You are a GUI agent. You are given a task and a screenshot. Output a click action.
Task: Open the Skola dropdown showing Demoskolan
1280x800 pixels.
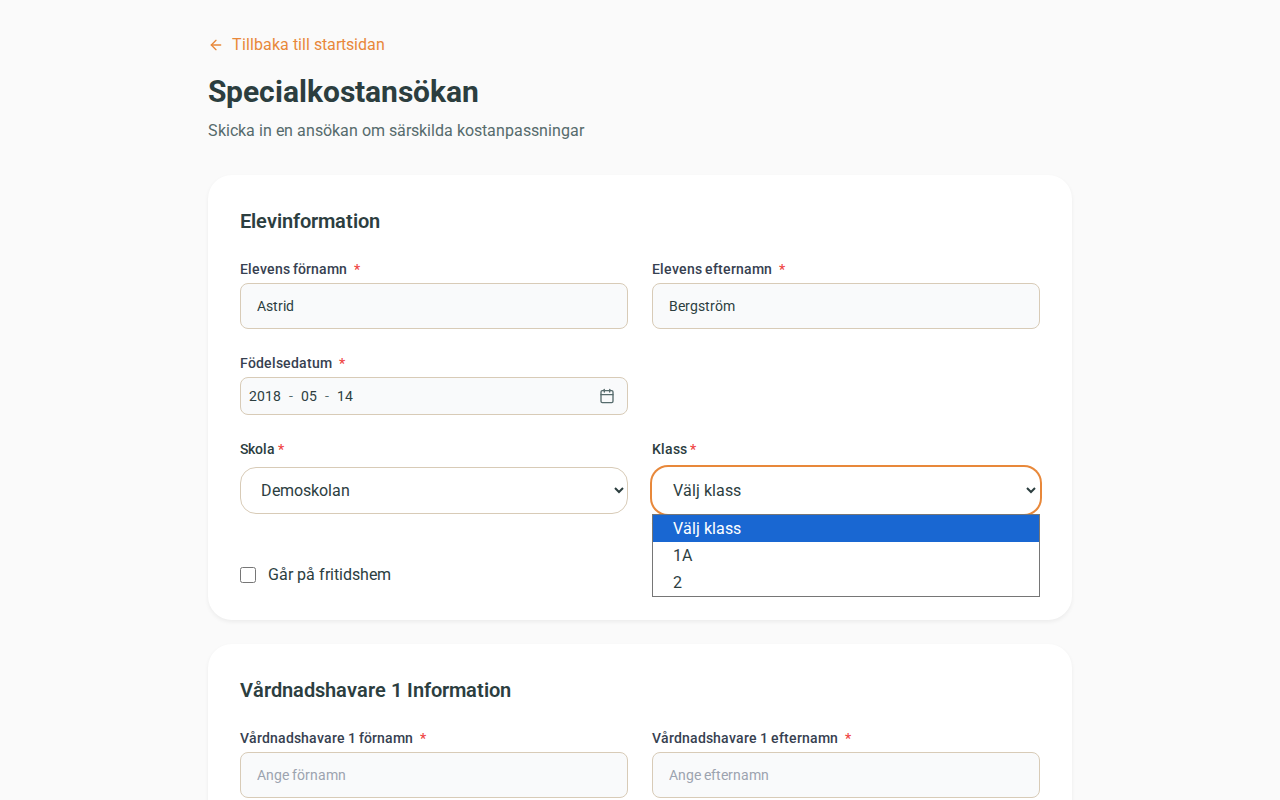pos(434,491)
